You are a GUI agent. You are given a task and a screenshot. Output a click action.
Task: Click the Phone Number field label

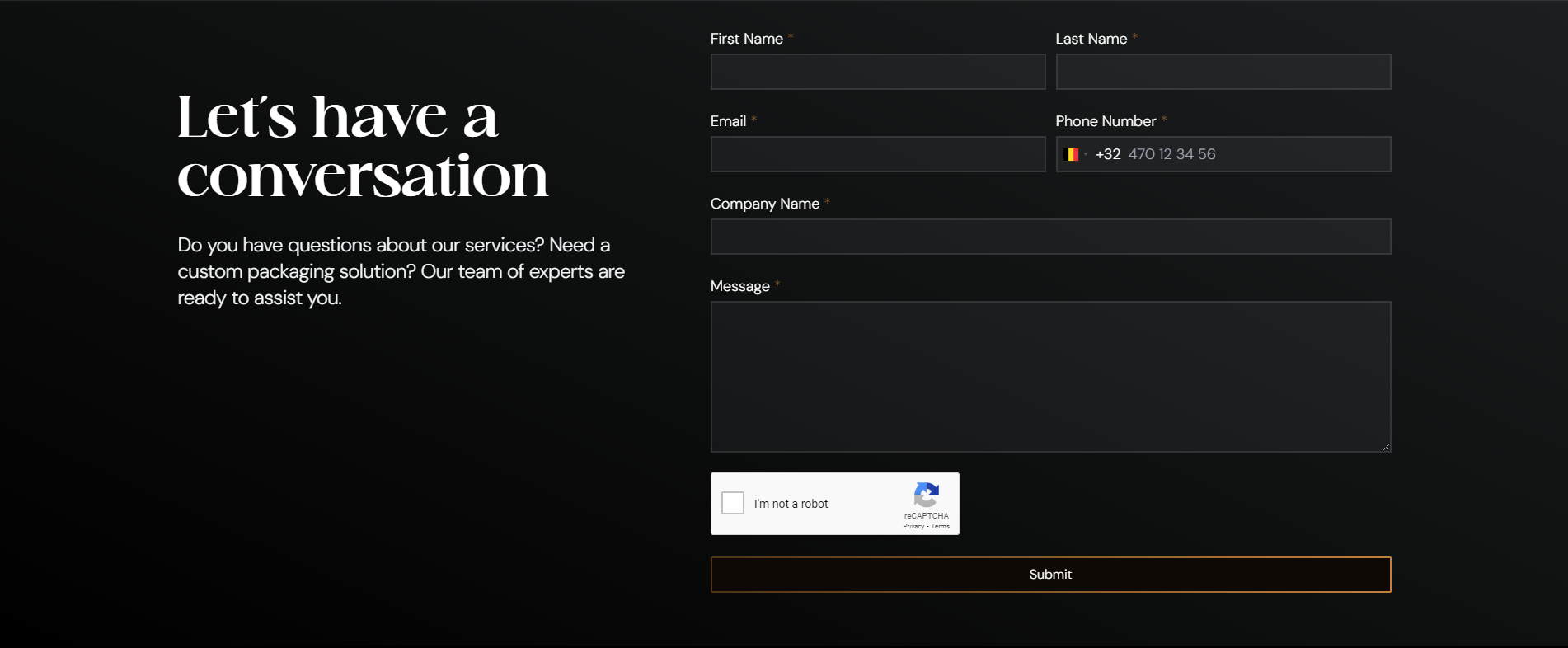click(1105, 121)
